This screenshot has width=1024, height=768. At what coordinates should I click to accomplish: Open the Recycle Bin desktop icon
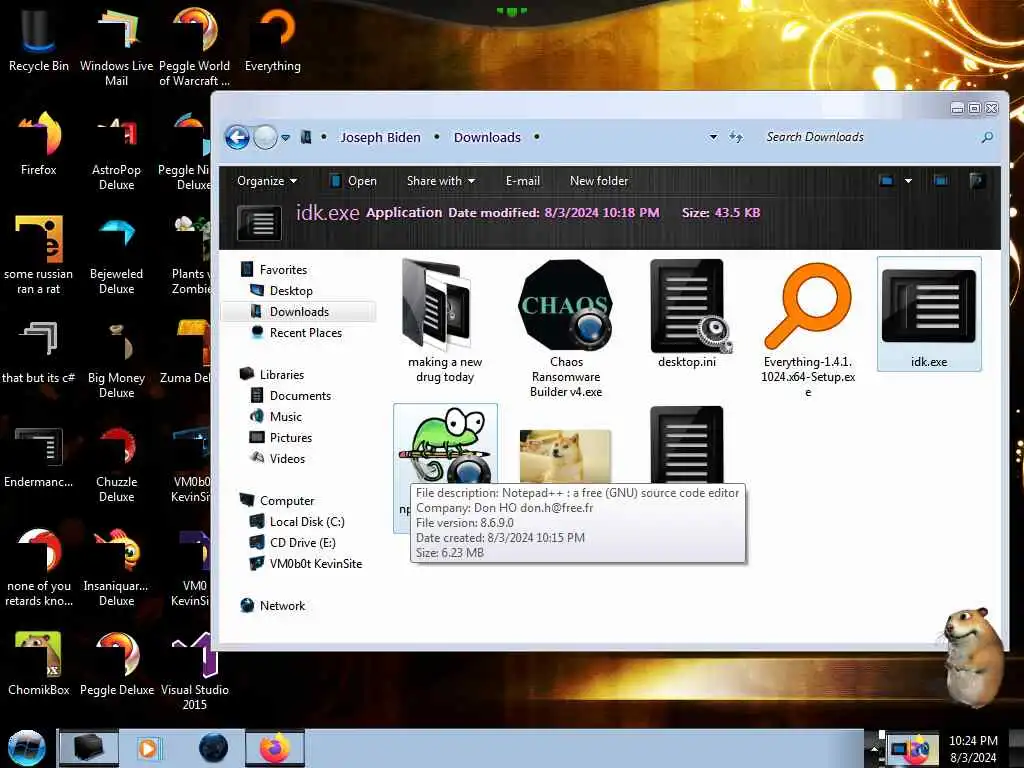coord(39,40)
